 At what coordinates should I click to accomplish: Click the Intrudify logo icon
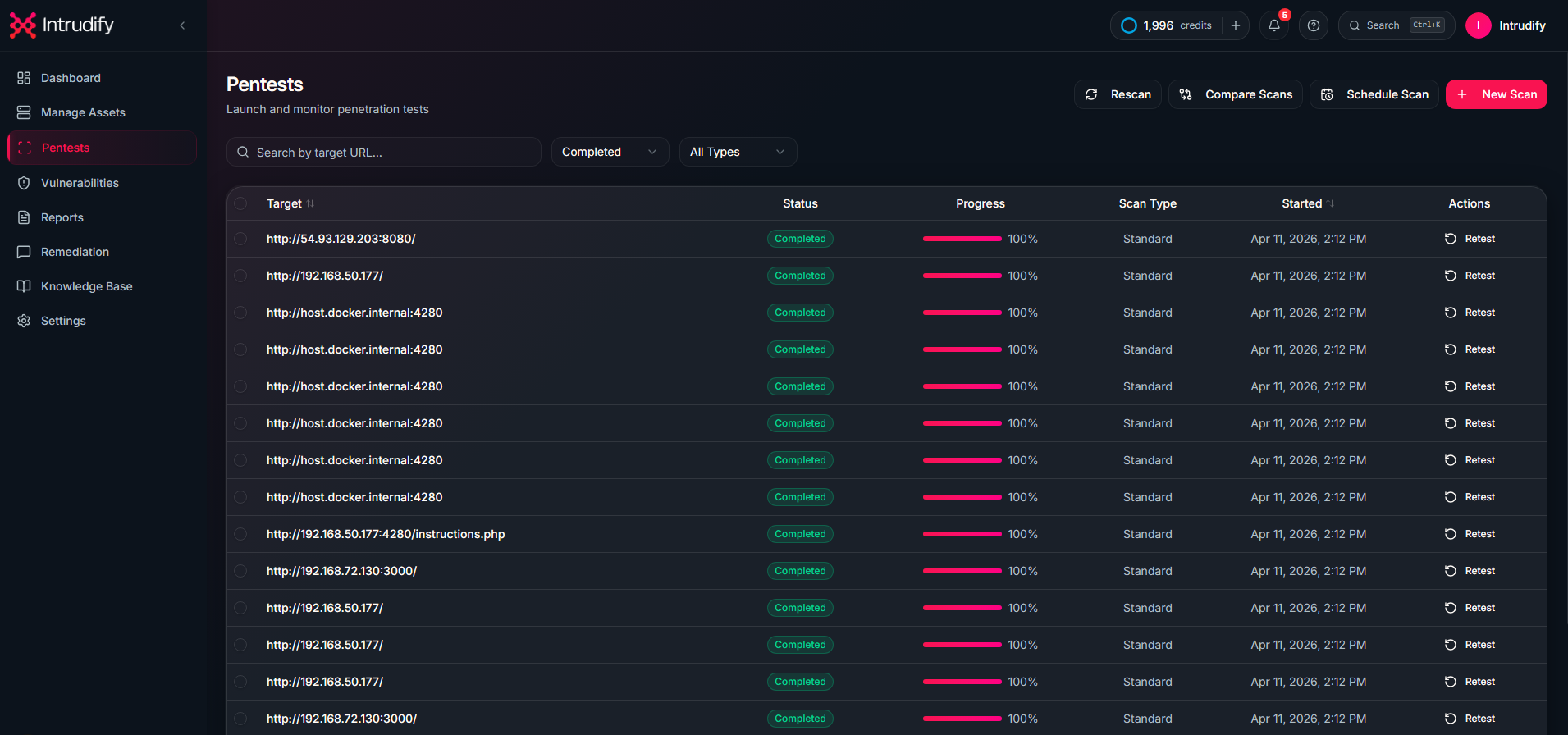(x=23, y=25)
